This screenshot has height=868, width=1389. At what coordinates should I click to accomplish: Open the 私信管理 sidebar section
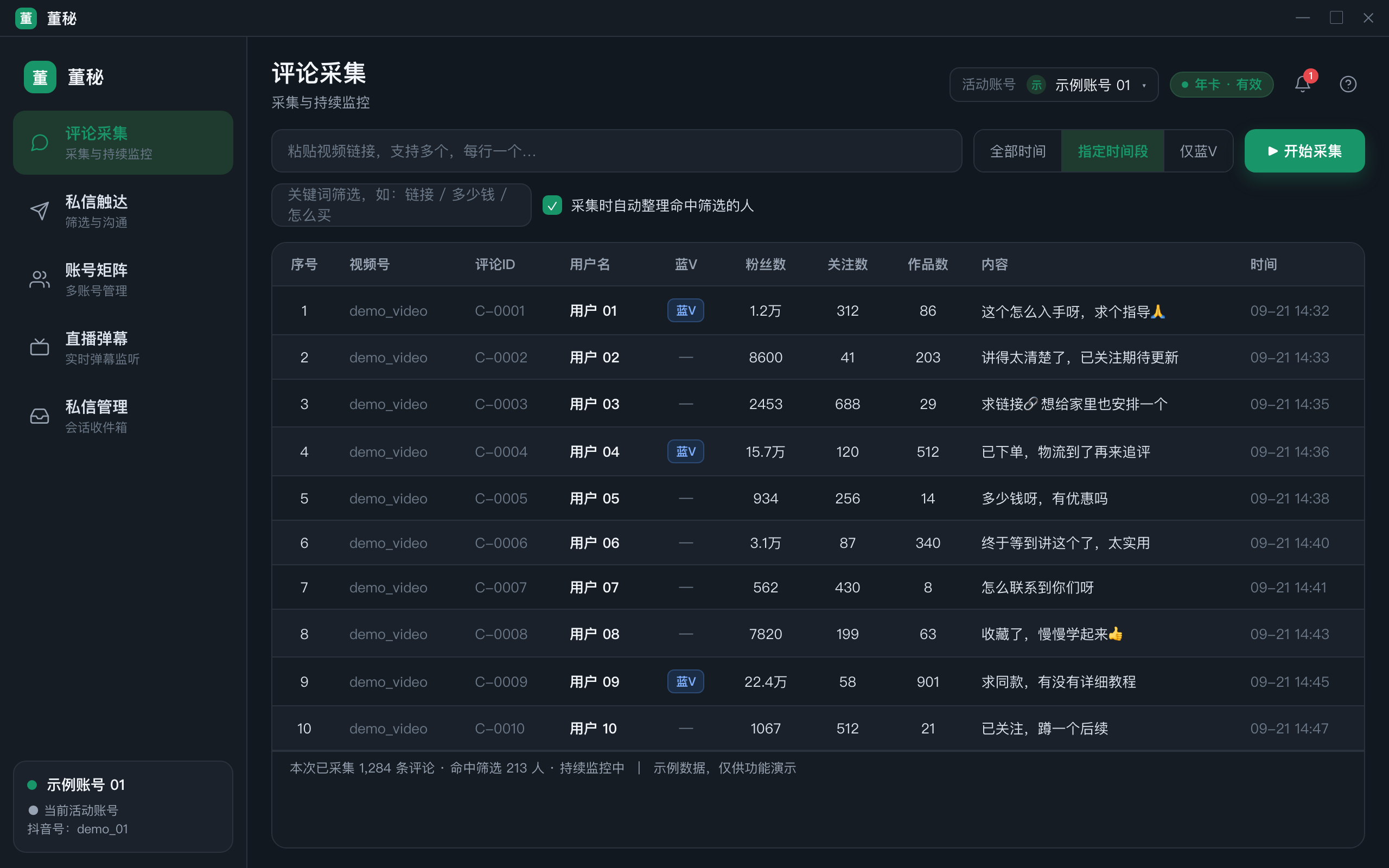[123, 416]
